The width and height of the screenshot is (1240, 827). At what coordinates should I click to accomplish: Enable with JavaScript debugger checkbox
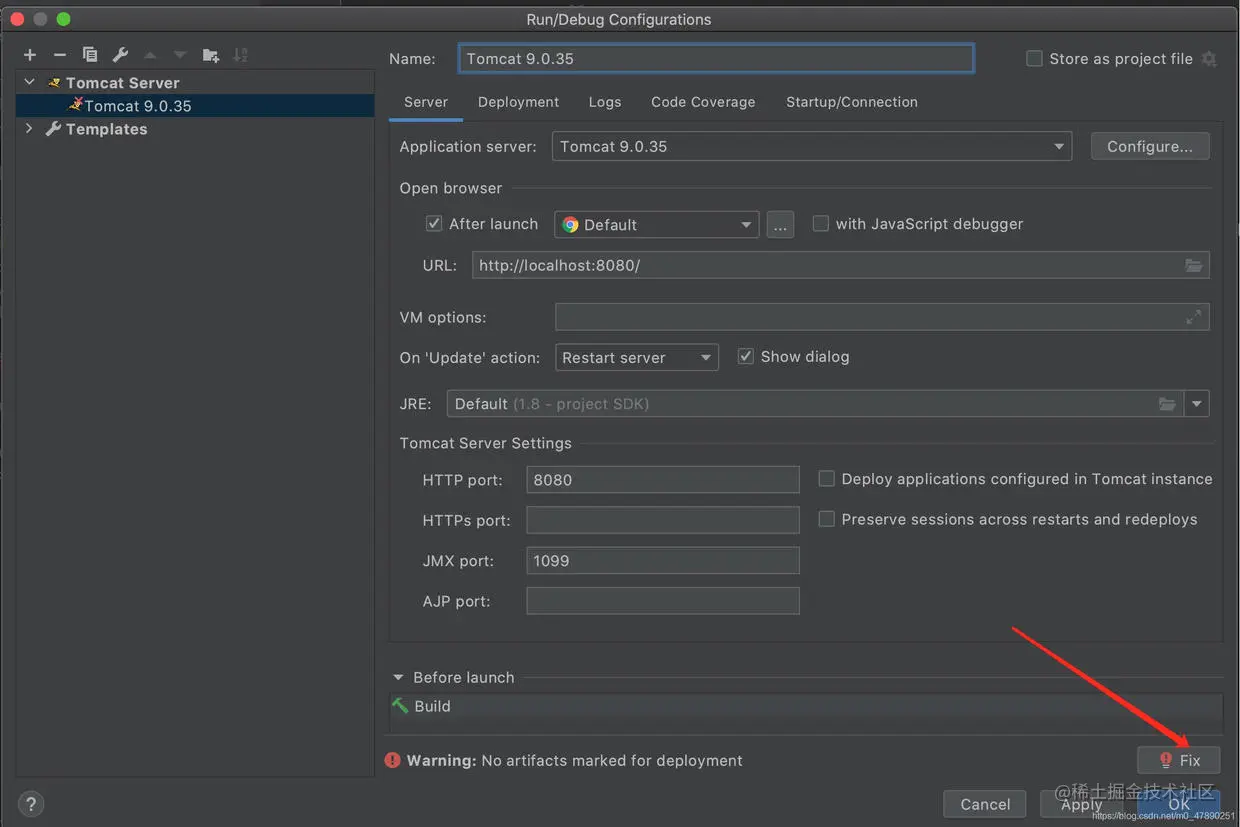[821, 224]
